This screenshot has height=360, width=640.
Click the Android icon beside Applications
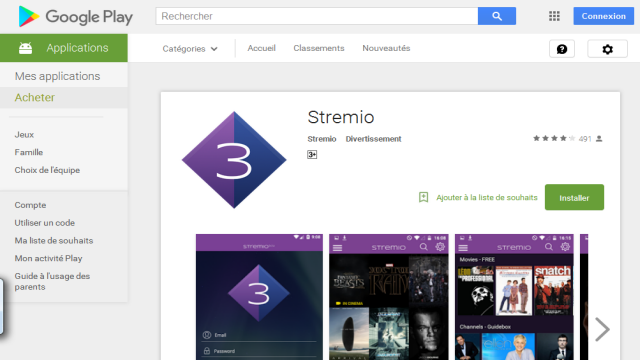pos(25,48)
